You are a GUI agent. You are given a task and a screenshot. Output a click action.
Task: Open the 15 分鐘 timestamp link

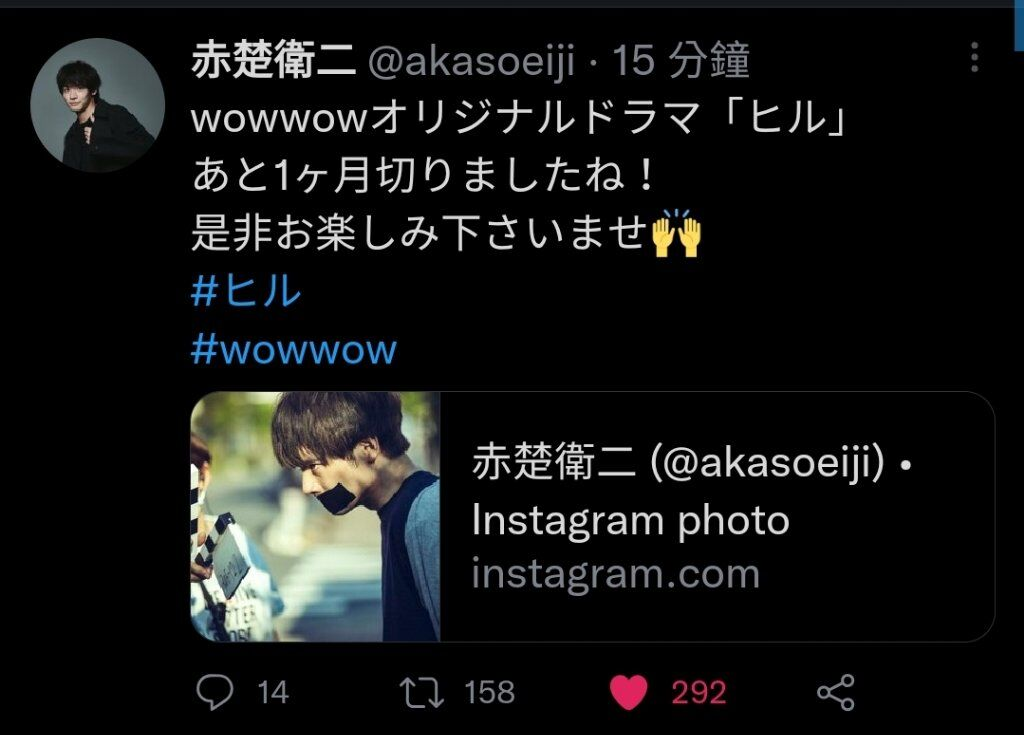pyautogui.click(x=680, y=60)
